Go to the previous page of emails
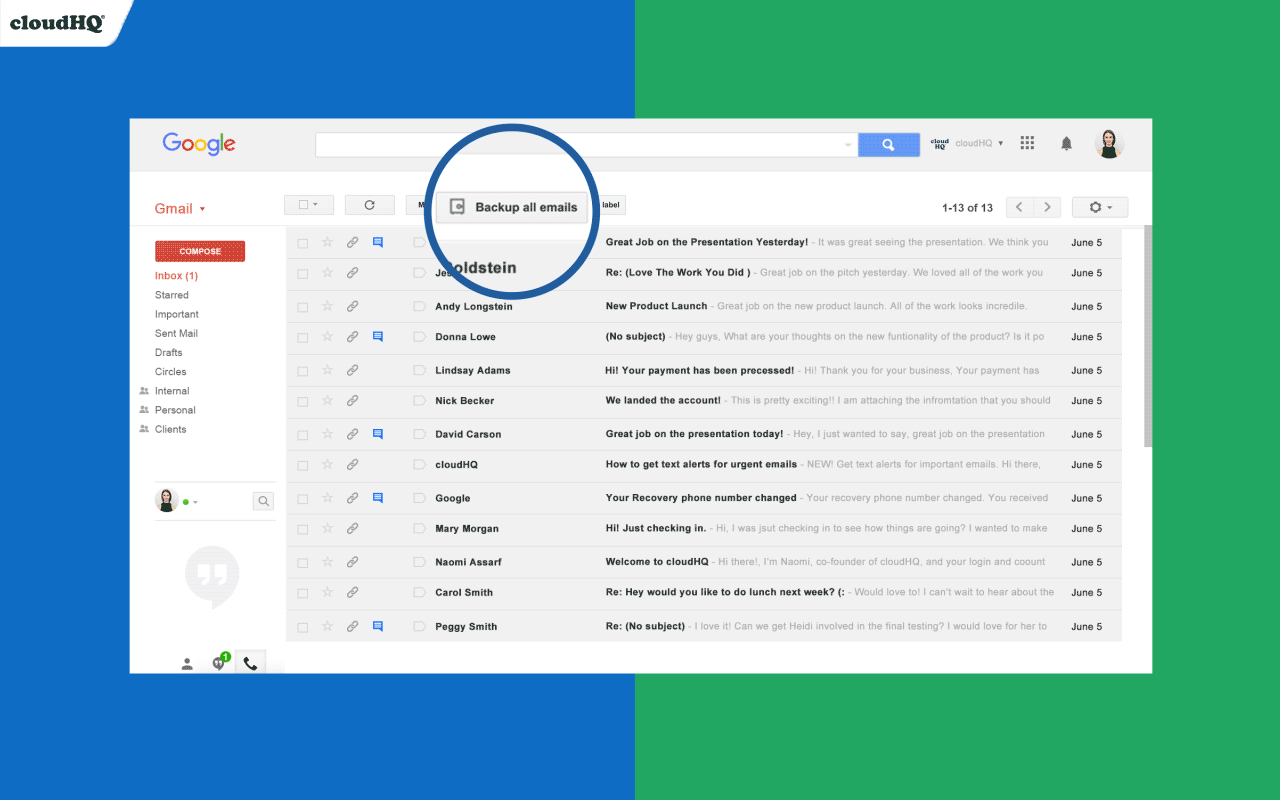 [1019, 207]
